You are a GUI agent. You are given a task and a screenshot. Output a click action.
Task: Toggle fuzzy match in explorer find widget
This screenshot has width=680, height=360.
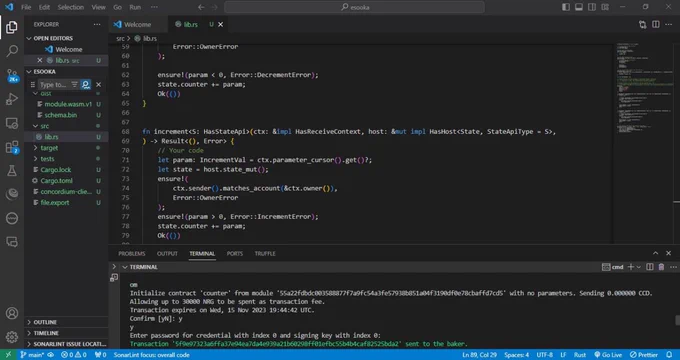click(x=86, y=85)
